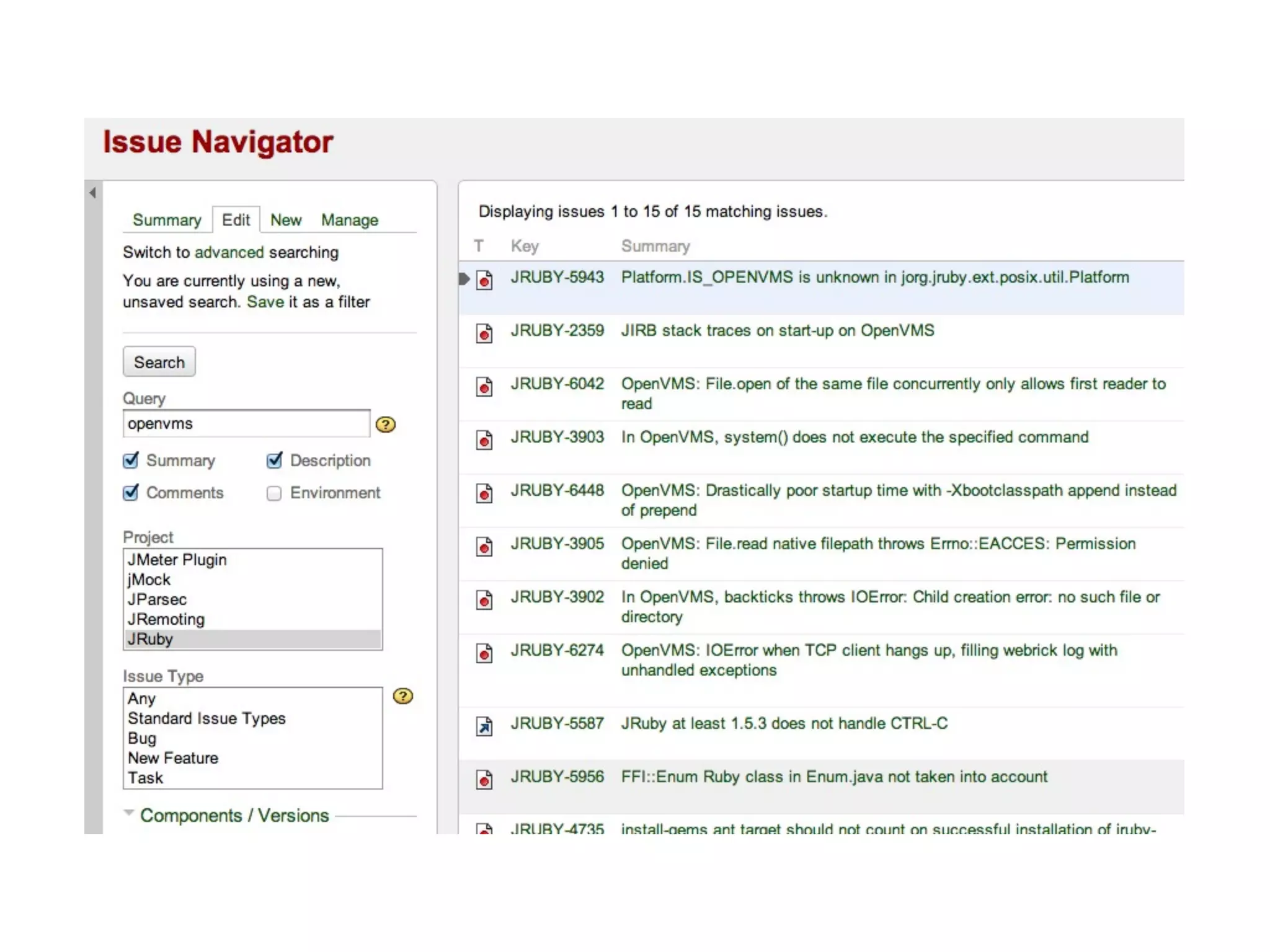Viewport: 1270px width, 952px height.
Task: Click the improvement type icon for JRUBY-5587
Action: (484, 726)
